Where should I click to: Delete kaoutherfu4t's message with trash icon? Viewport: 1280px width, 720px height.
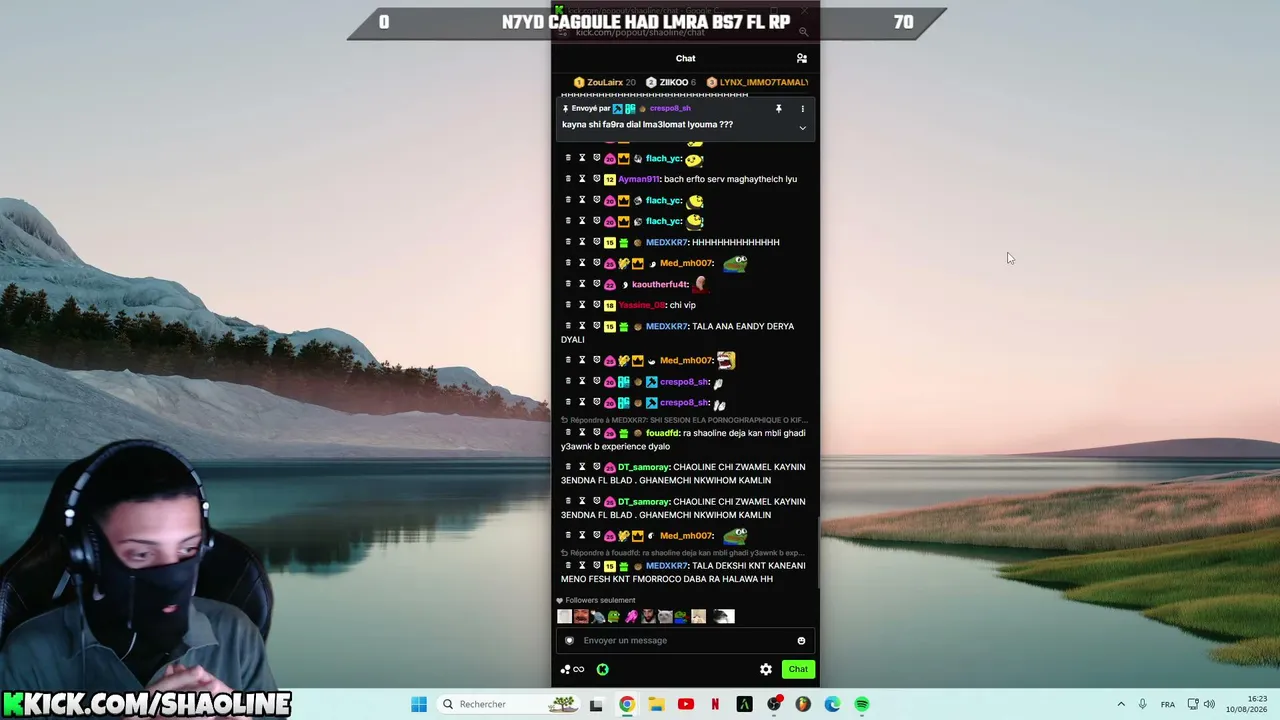568,284
